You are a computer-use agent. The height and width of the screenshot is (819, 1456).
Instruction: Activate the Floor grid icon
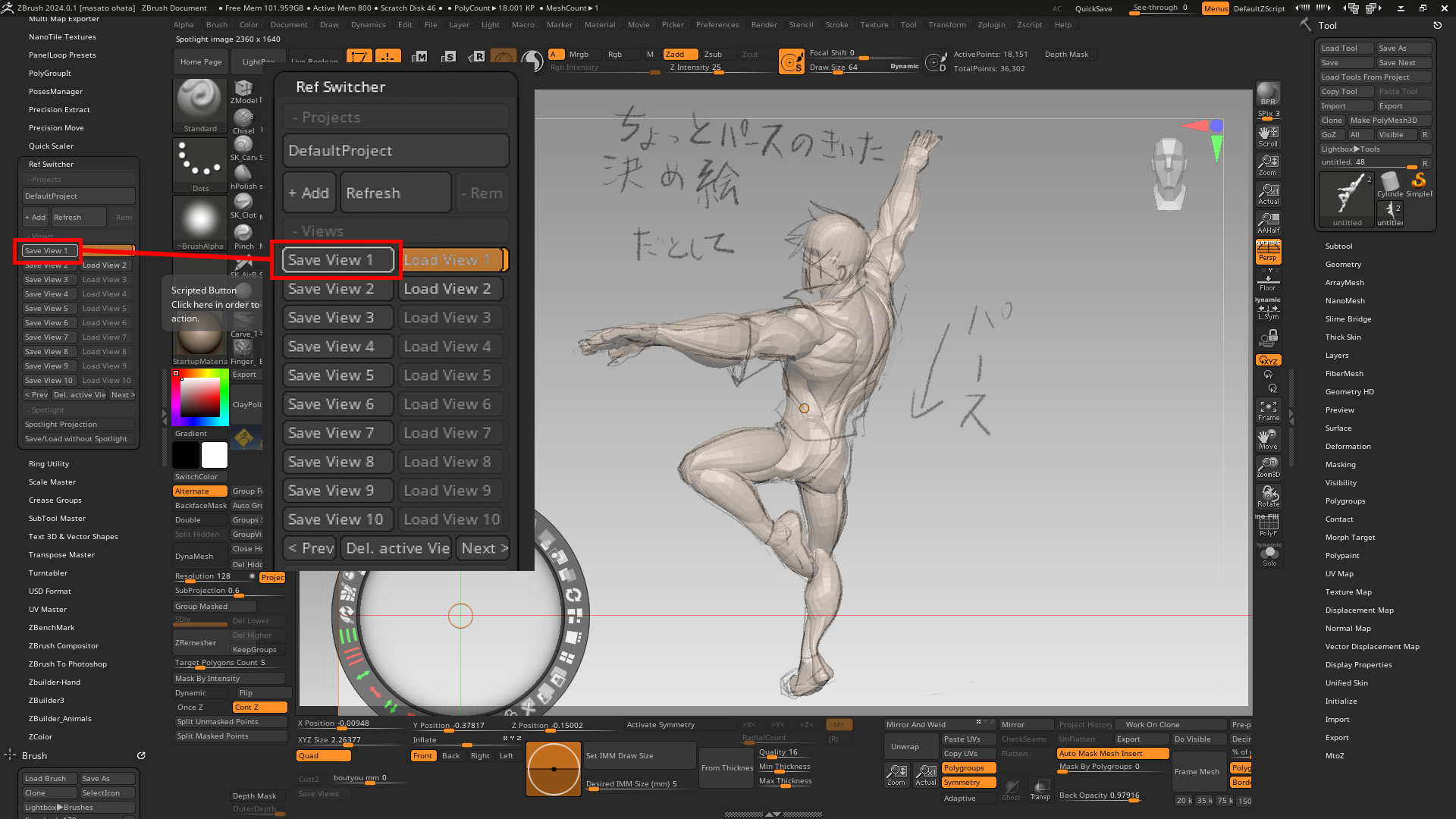[x=1269, y=279]
